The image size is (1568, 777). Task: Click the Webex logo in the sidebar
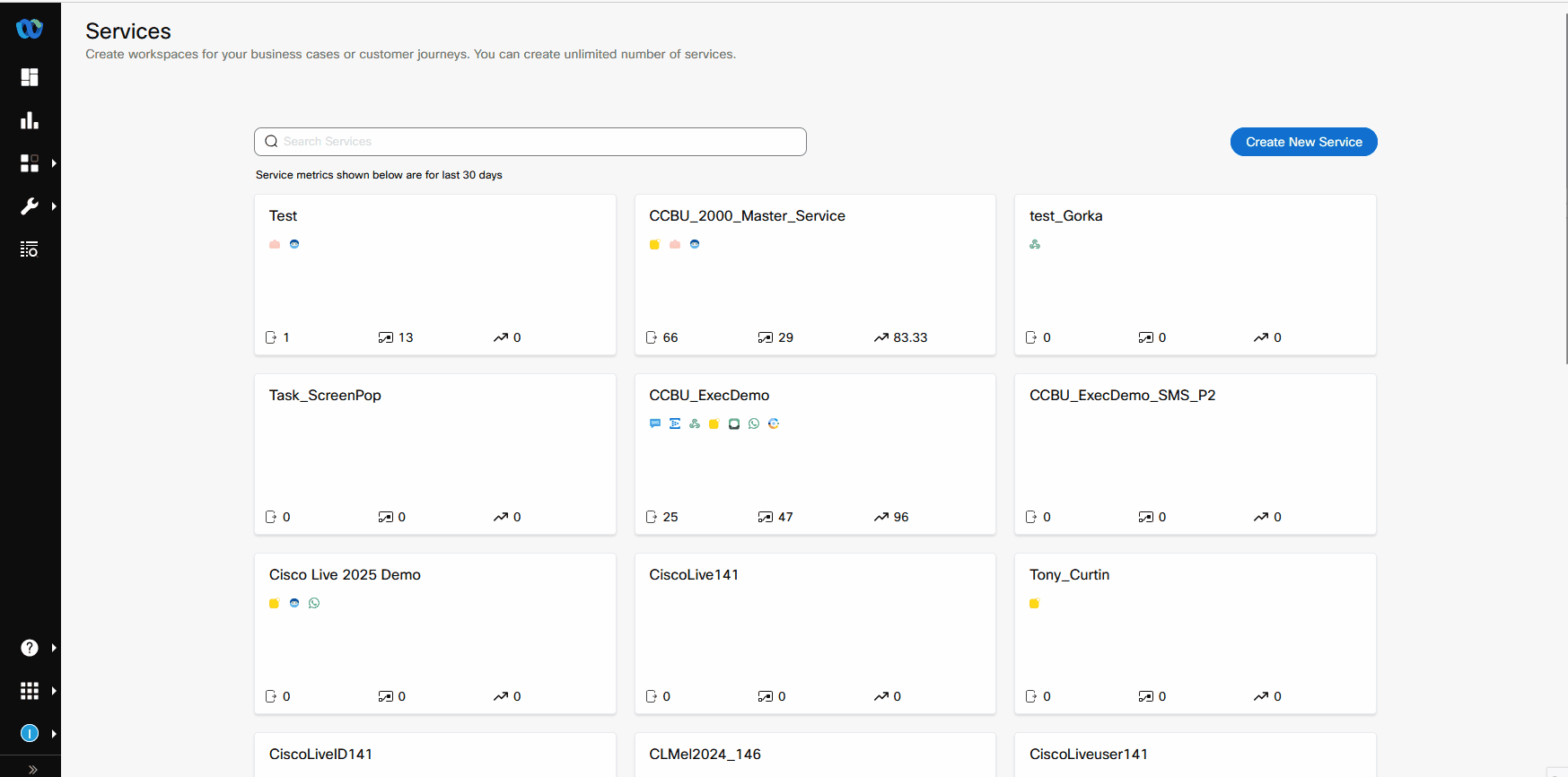pos(30,29)
